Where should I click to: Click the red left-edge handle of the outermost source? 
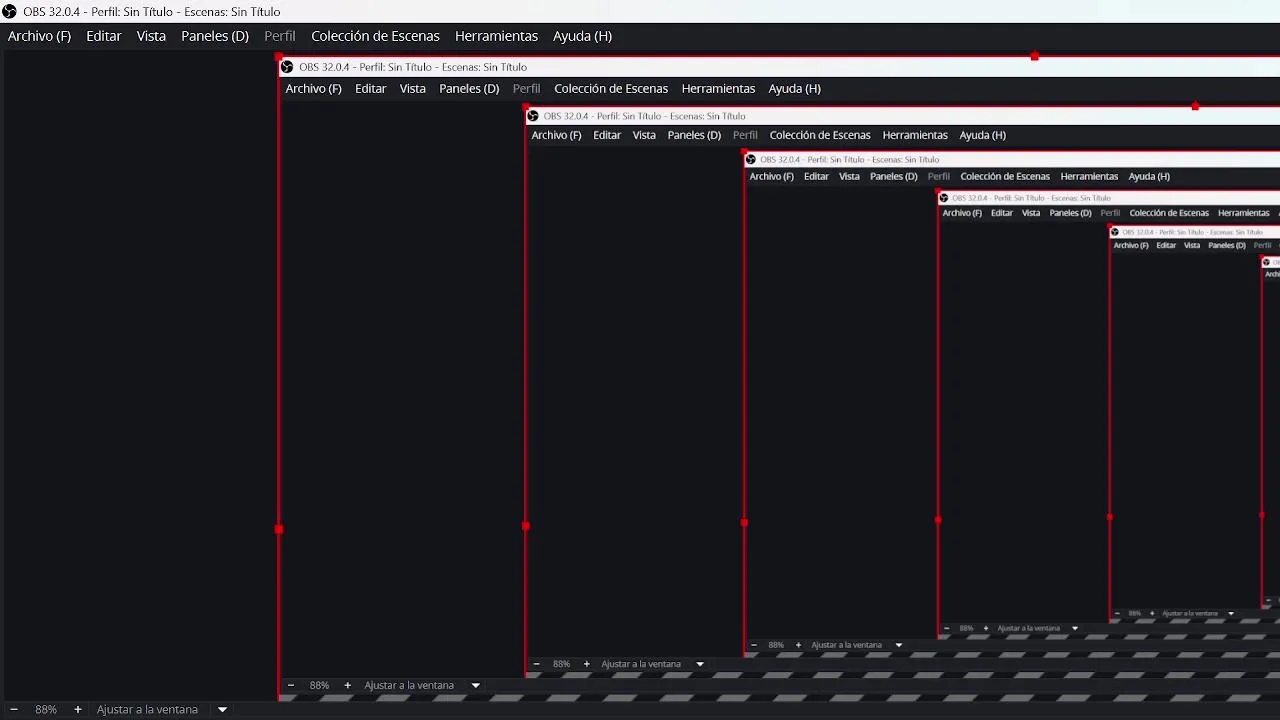pyautogui.click(x=279, y=529)
